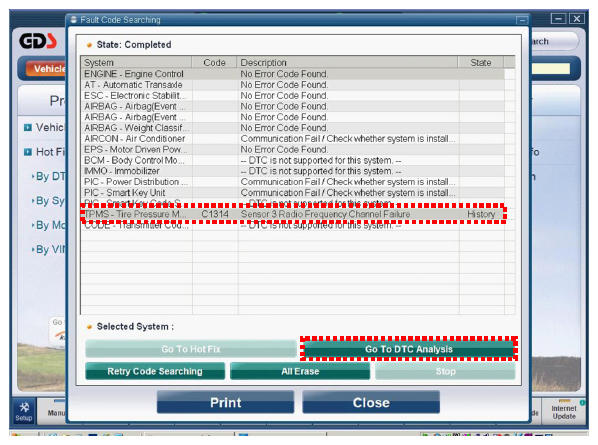Click the State column header
This screenshot has height=445, width=598.
[481, 62]
